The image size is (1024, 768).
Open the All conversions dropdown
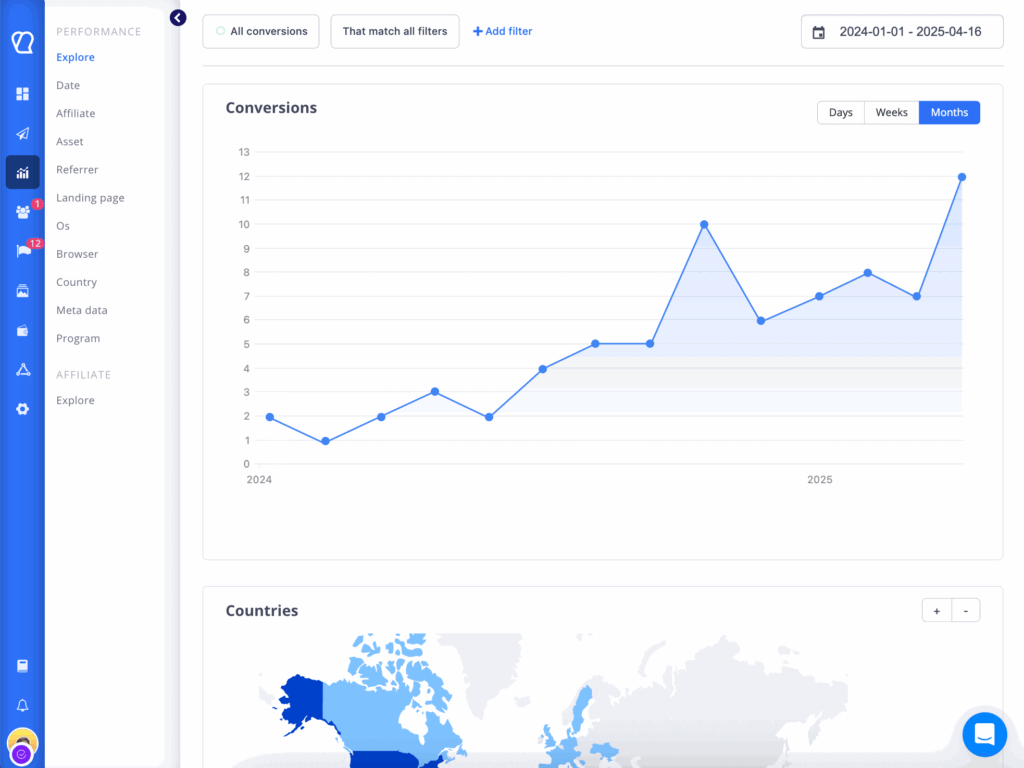pyautogui.click(x=260, y=32)
